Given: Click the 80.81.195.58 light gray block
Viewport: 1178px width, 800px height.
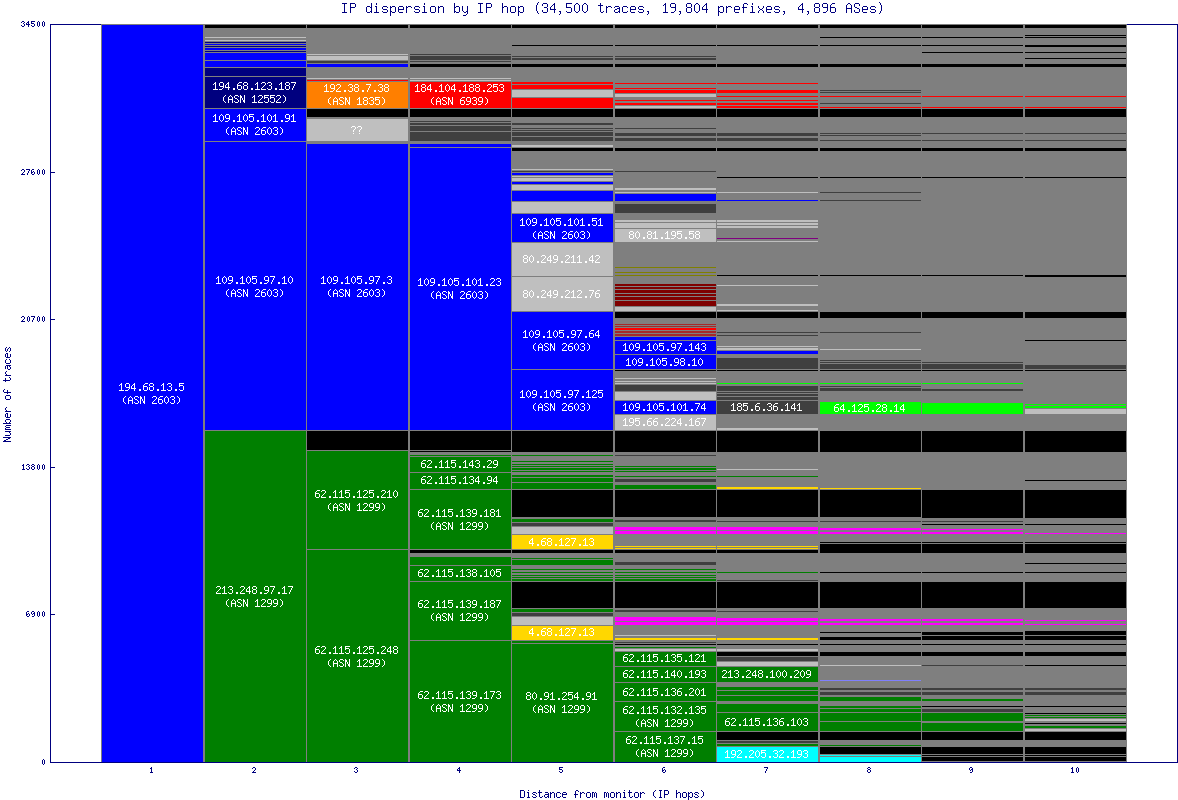Looking at the screenshot, I should coord(665,234).
